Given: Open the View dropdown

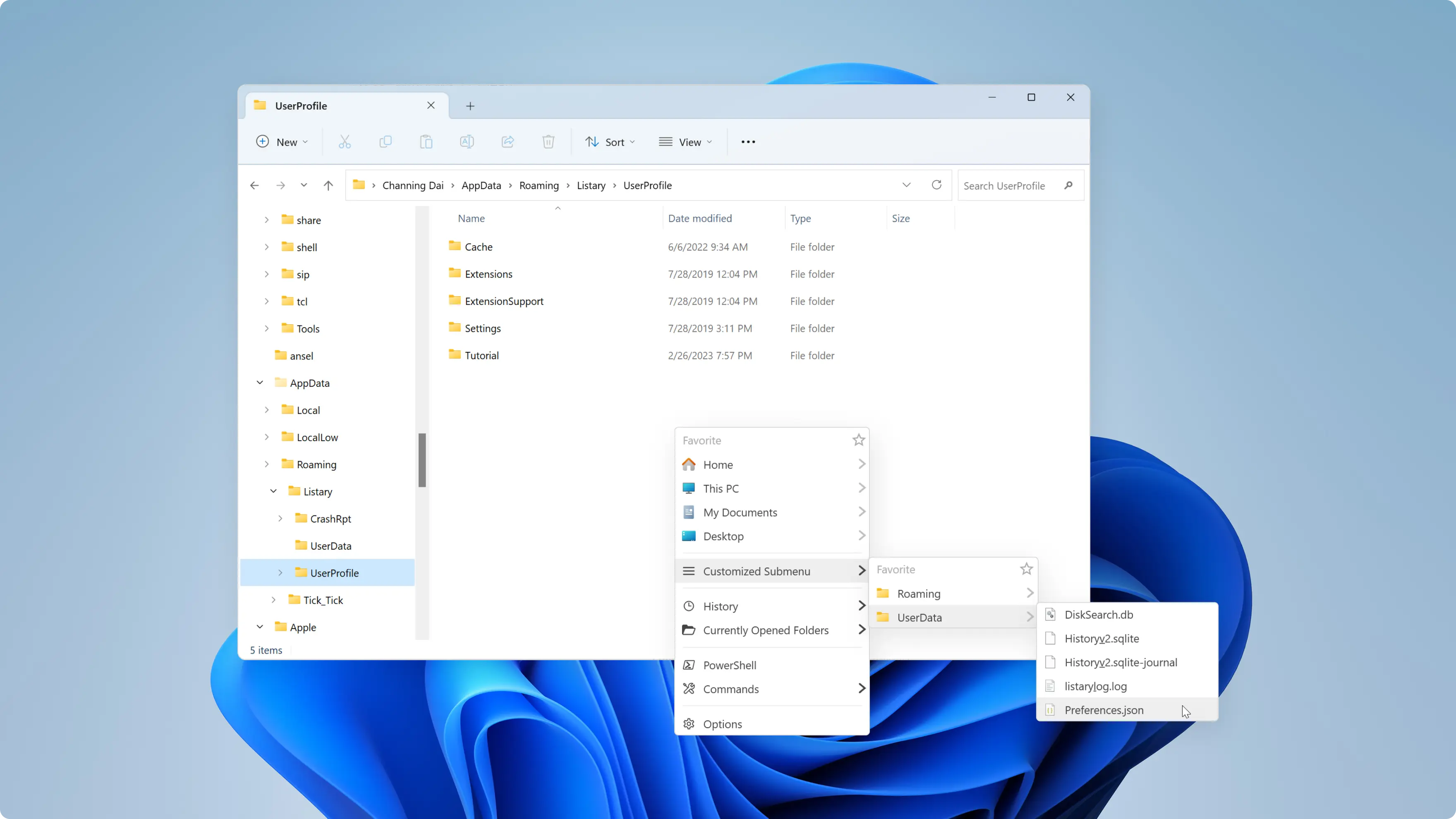Looking at the screenshot, I should (x=686, y=142).
